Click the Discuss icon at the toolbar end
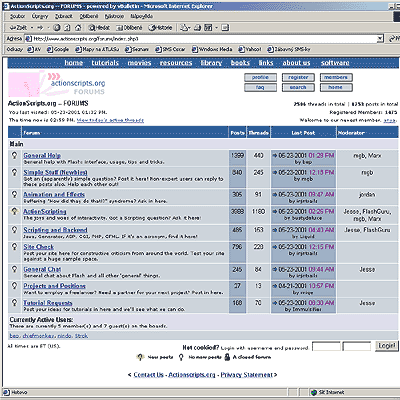This screenshot has width=400, height=400. (225, 28)
